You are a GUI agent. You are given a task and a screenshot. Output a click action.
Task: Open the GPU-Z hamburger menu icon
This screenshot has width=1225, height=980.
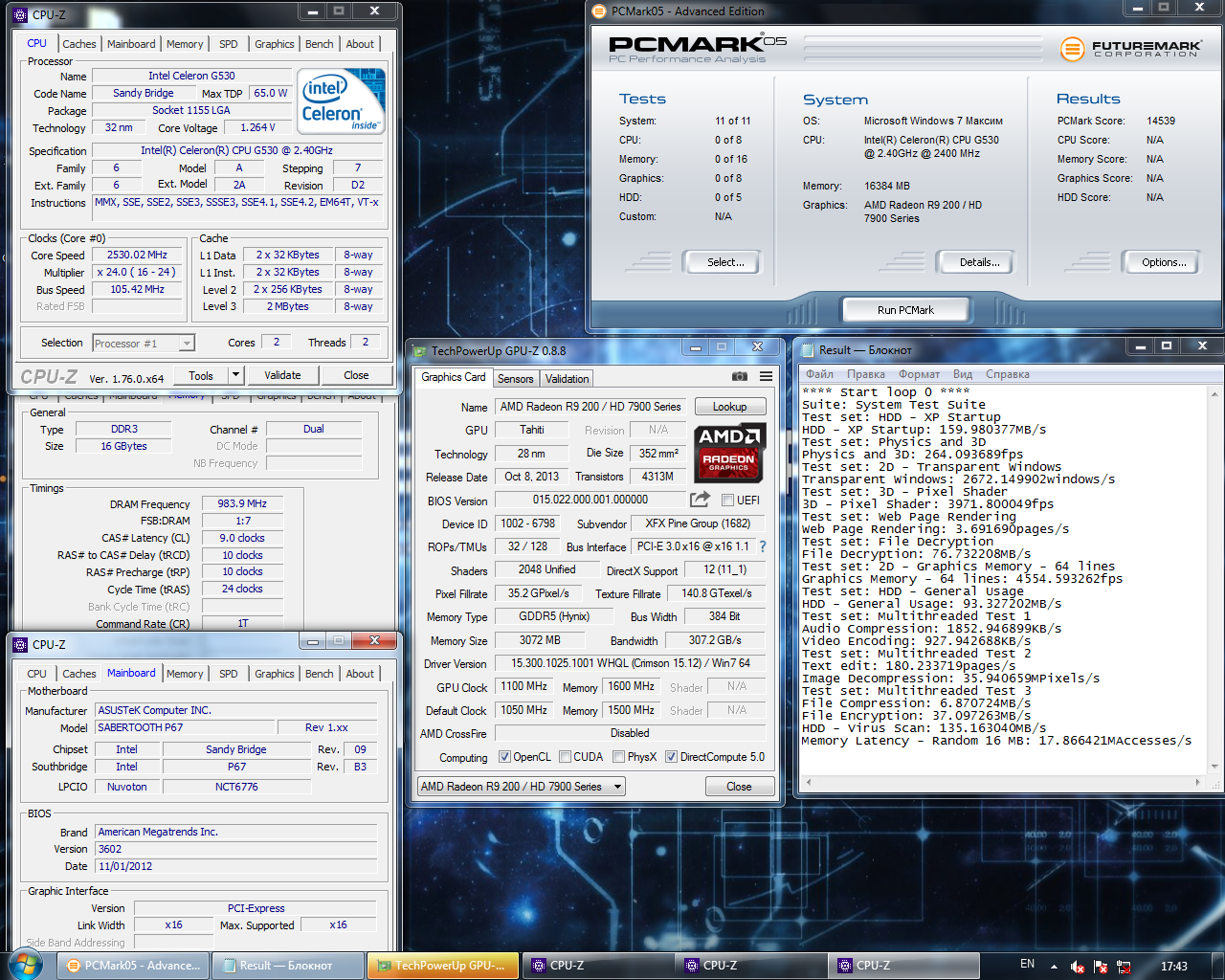tap(766, 377)
